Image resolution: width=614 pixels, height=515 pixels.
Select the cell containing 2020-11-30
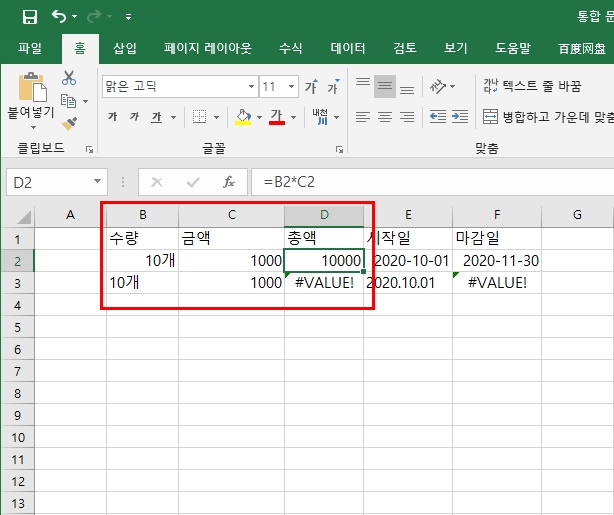[497, 260]
